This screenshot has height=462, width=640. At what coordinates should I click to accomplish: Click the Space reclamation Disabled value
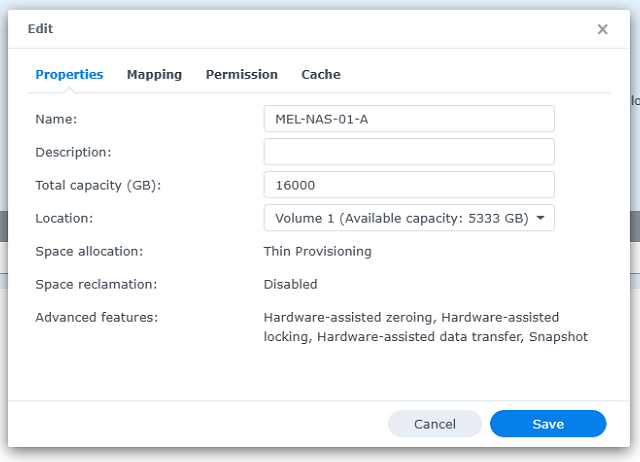[290, 284]
